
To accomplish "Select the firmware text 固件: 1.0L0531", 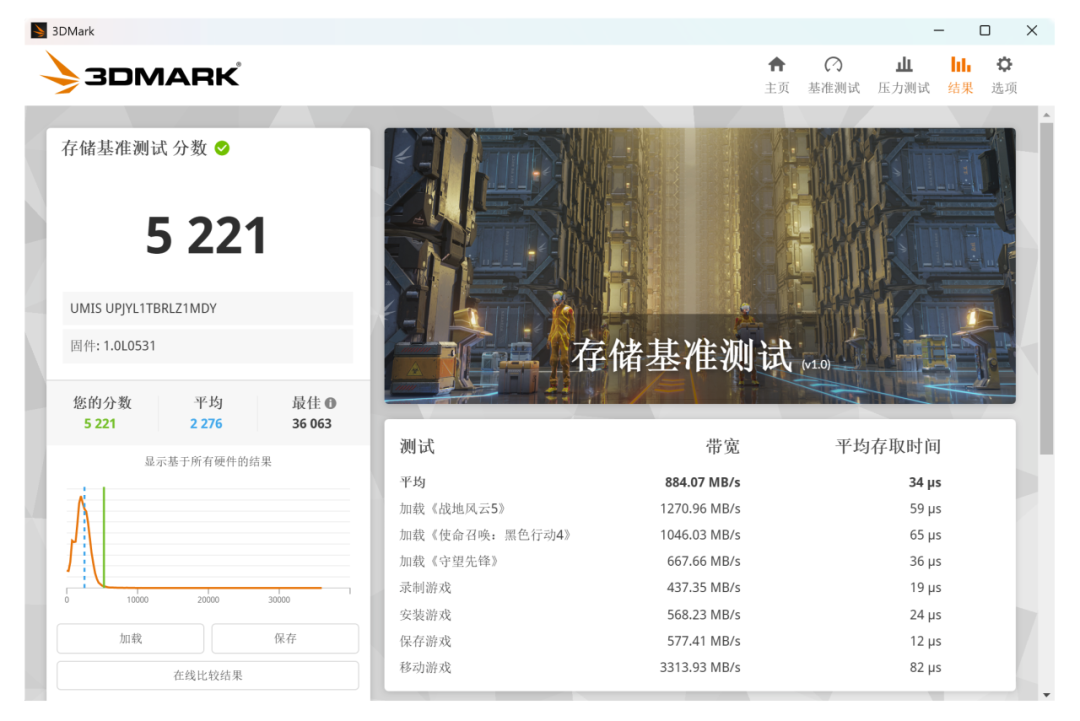I will [x=113, y=346].
